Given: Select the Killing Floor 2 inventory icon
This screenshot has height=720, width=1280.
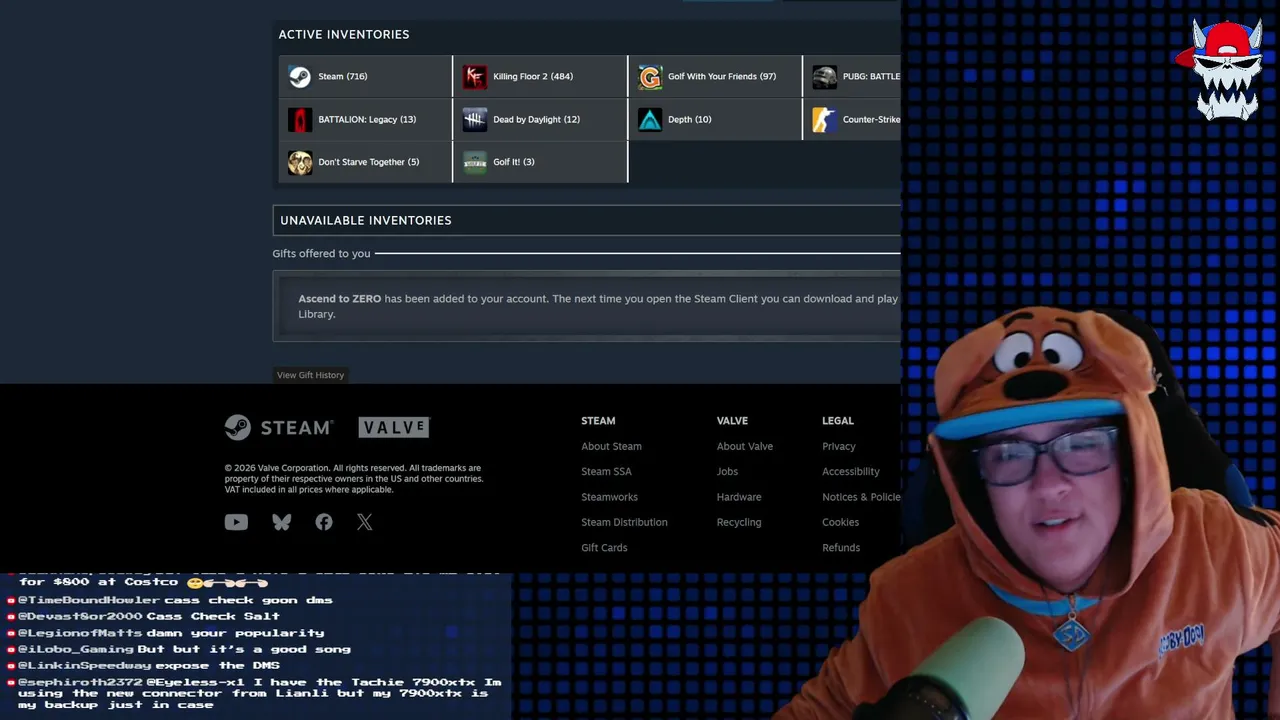Looking at the screenshot, I should (x=475, y=77).
